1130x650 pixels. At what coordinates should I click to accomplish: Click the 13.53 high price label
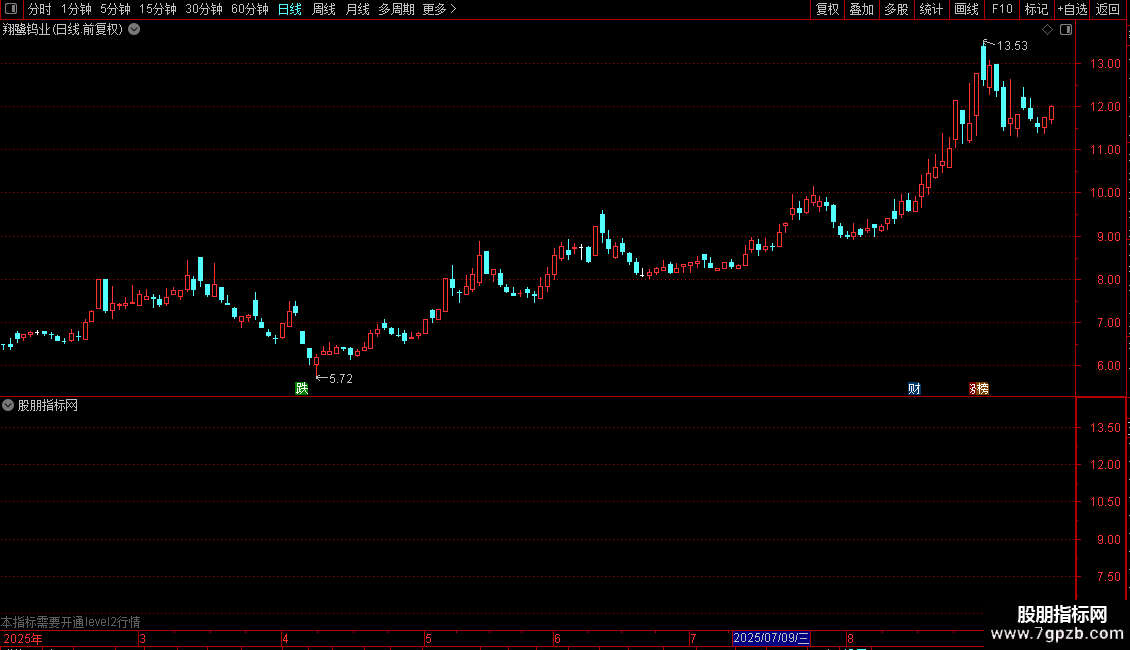(x=1012, y=46)
